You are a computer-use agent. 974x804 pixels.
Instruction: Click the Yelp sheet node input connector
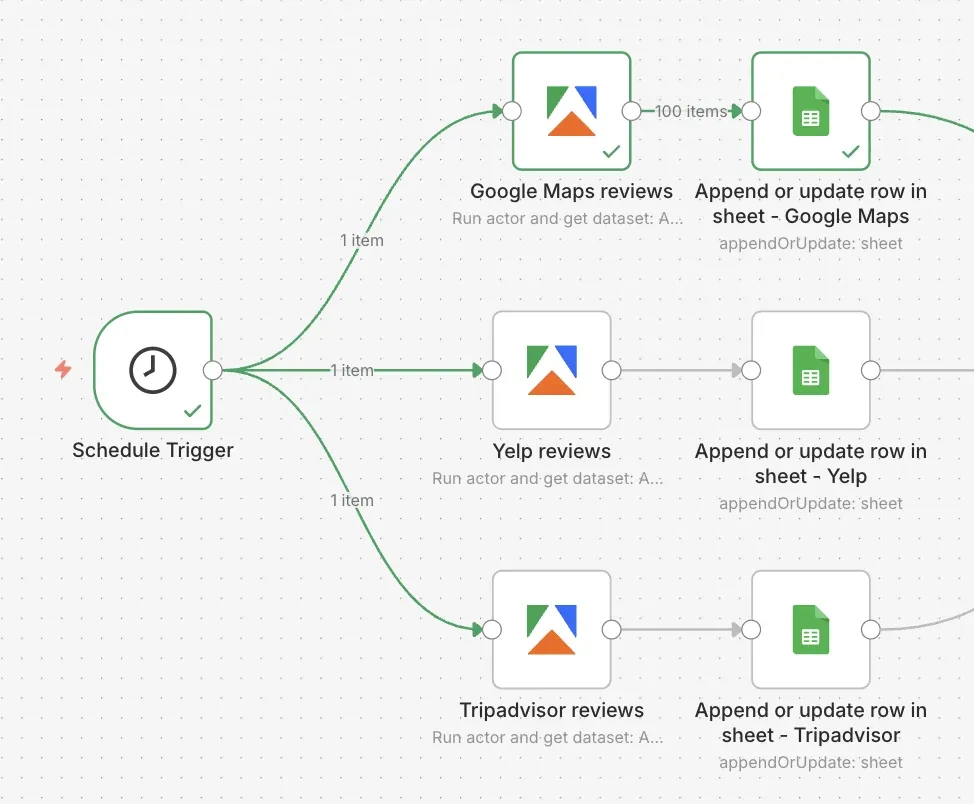[x=751, y=370]
